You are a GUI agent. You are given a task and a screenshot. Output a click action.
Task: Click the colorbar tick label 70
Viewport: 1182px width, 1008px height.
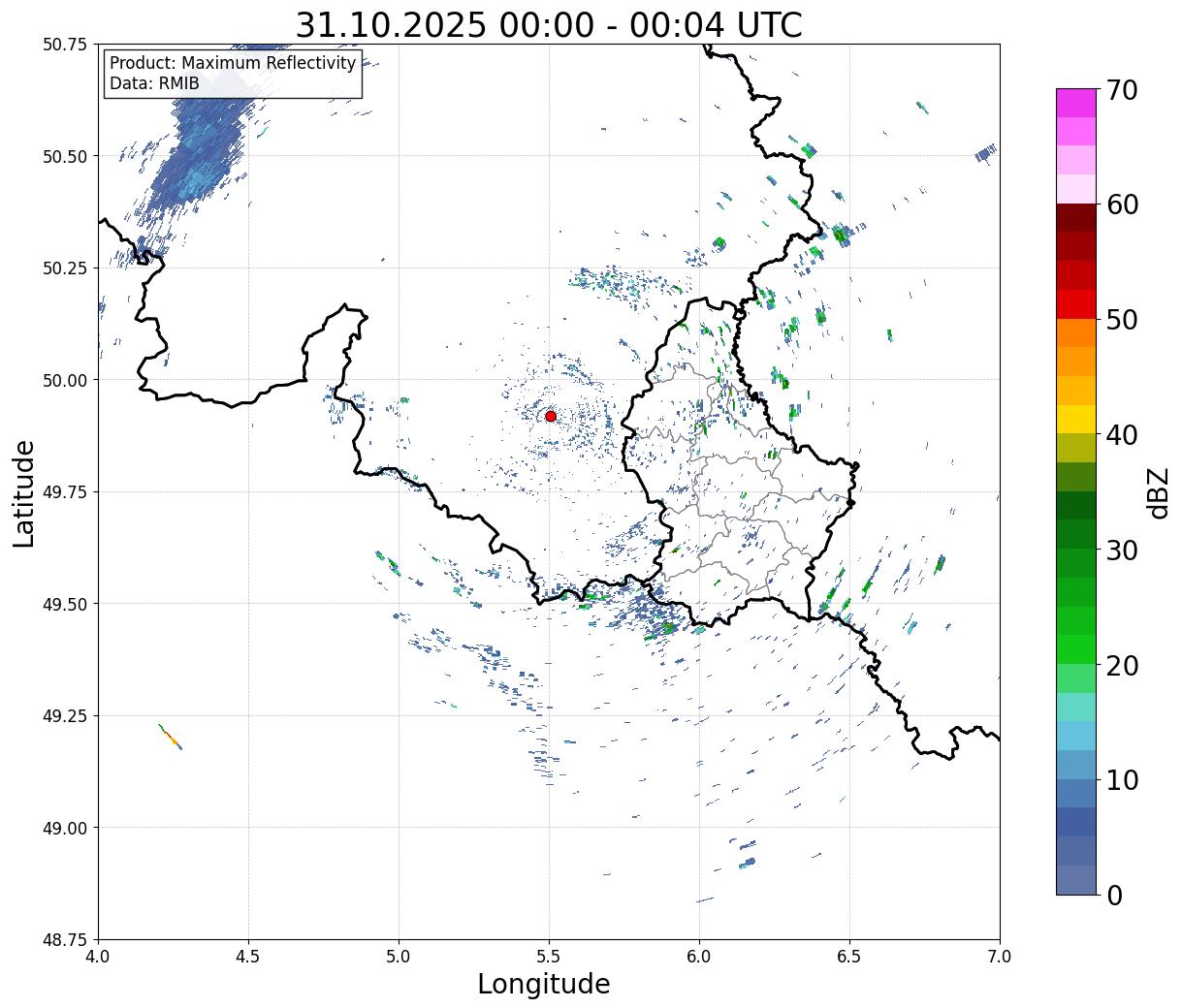coord(1122,90)
